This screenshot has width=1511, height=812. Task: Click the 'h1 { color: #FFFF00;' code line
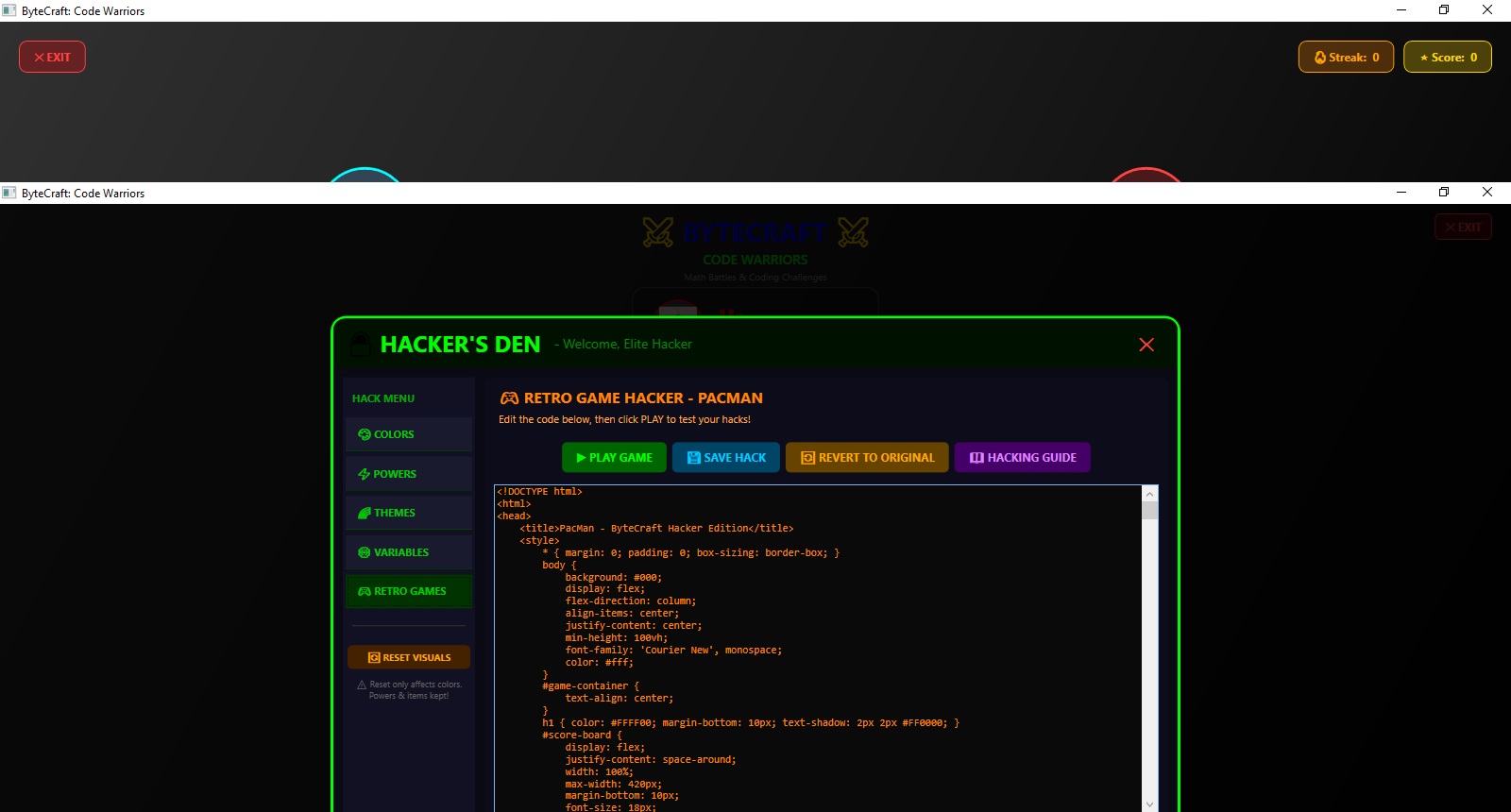point(751,723)
